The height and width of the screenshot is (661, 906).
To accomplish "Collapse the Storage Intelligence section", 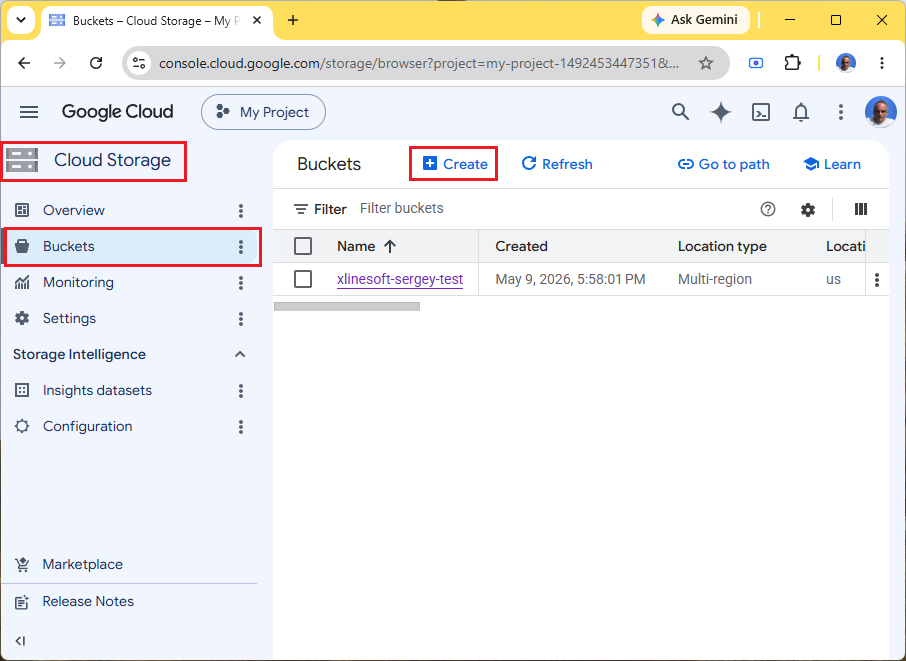I will [x=240, y=354].
